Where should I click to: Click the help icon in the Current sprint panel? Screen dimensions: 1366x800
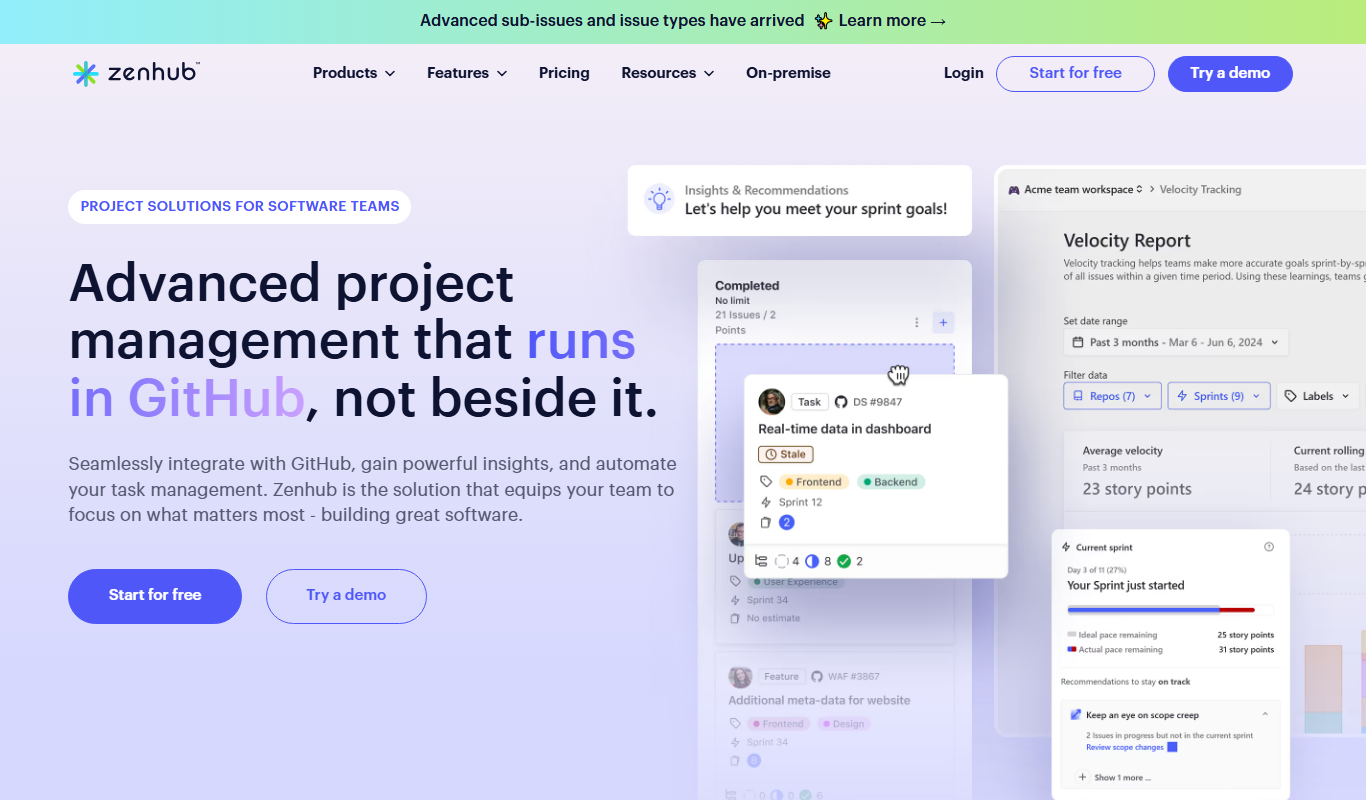point(1269,547)
